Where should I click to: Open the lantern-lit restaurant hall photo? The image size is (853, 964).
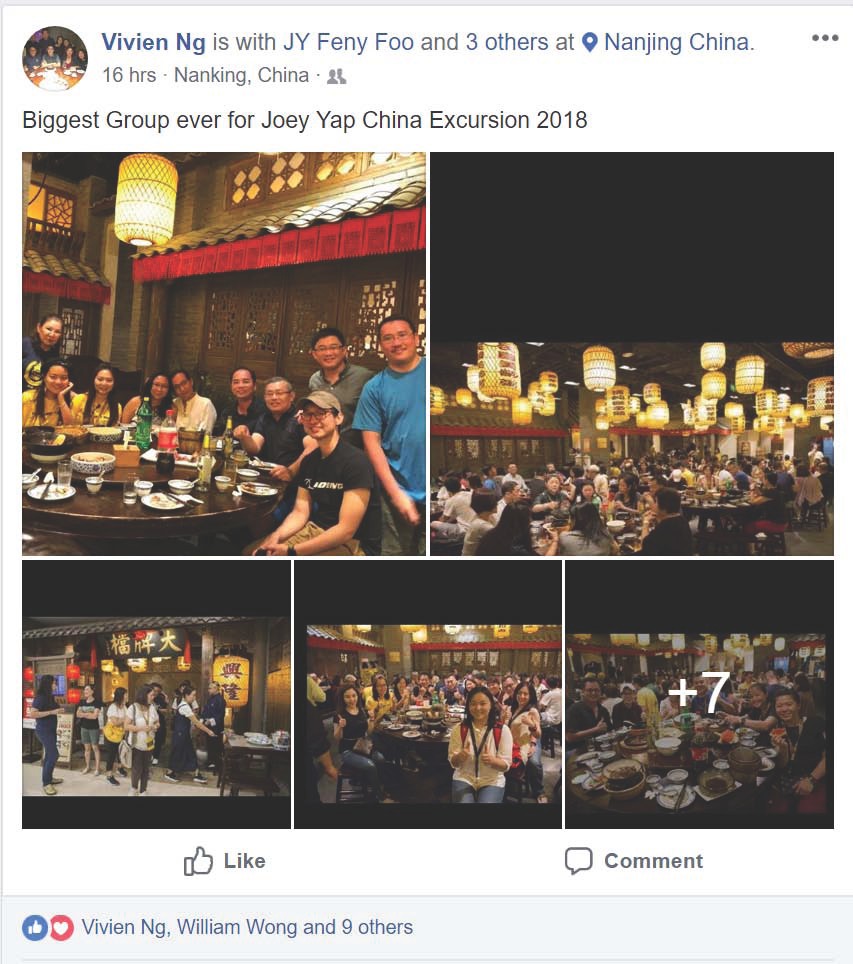(x=632, y=354)
